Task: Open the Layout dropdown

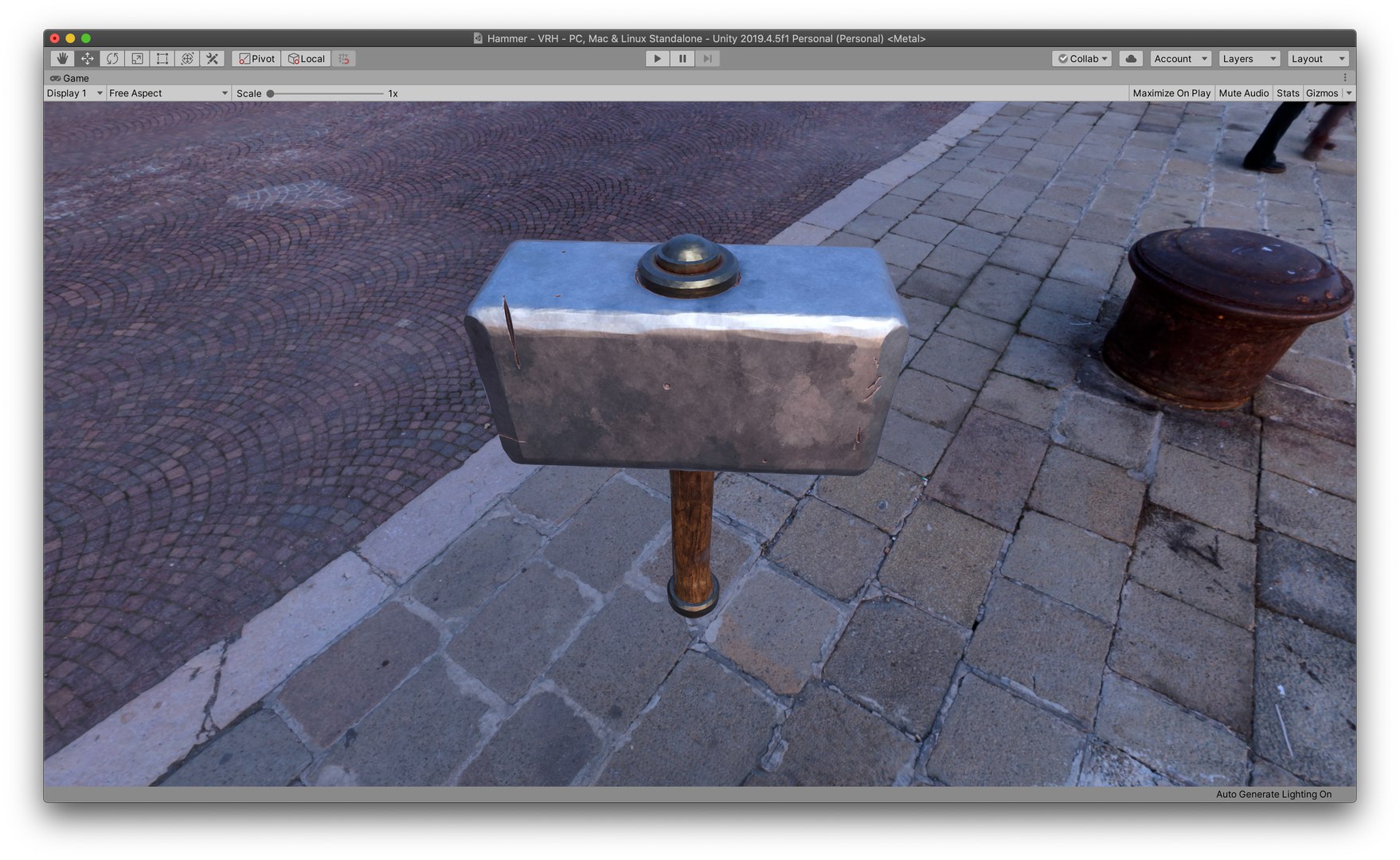Action: click(x=1318, y=59)
